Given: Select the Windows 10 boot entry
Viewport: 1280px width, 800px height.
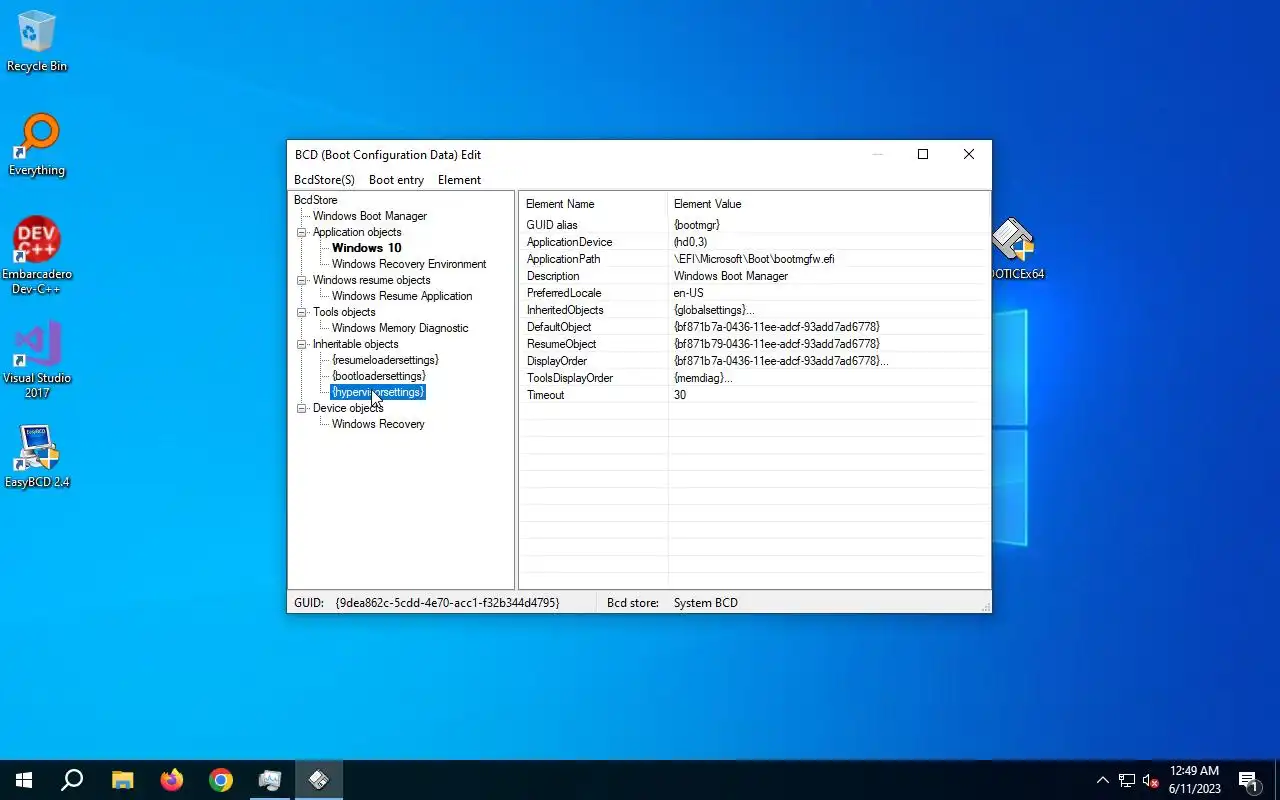Looking at the screenshot, I should point(367,248).
